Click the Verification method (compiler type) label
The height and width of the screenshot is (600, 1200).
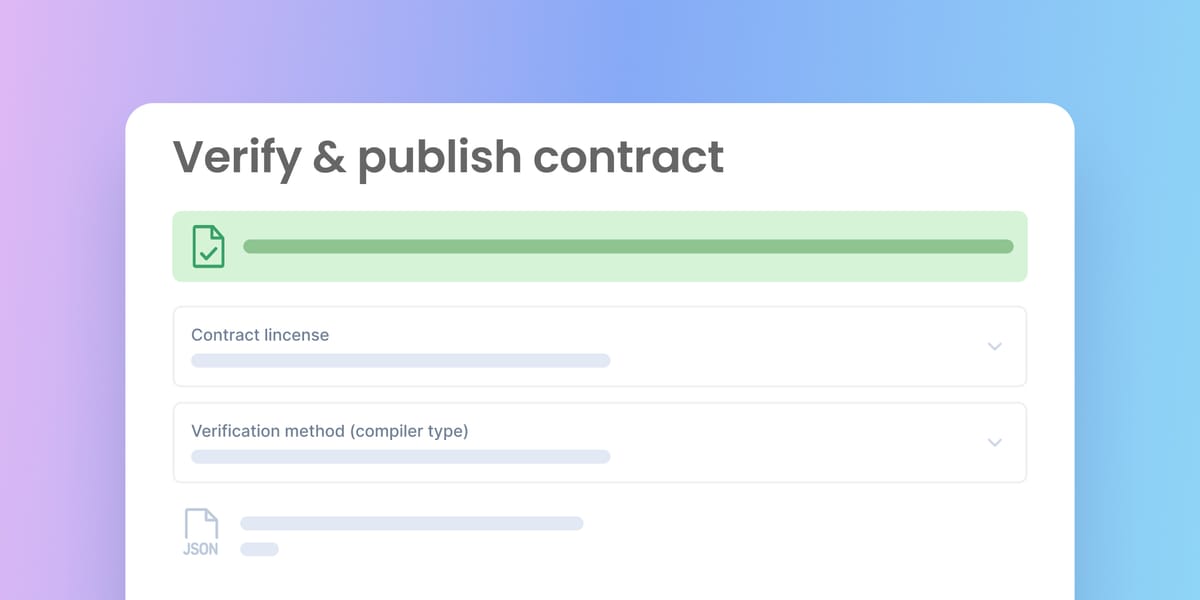330,431
